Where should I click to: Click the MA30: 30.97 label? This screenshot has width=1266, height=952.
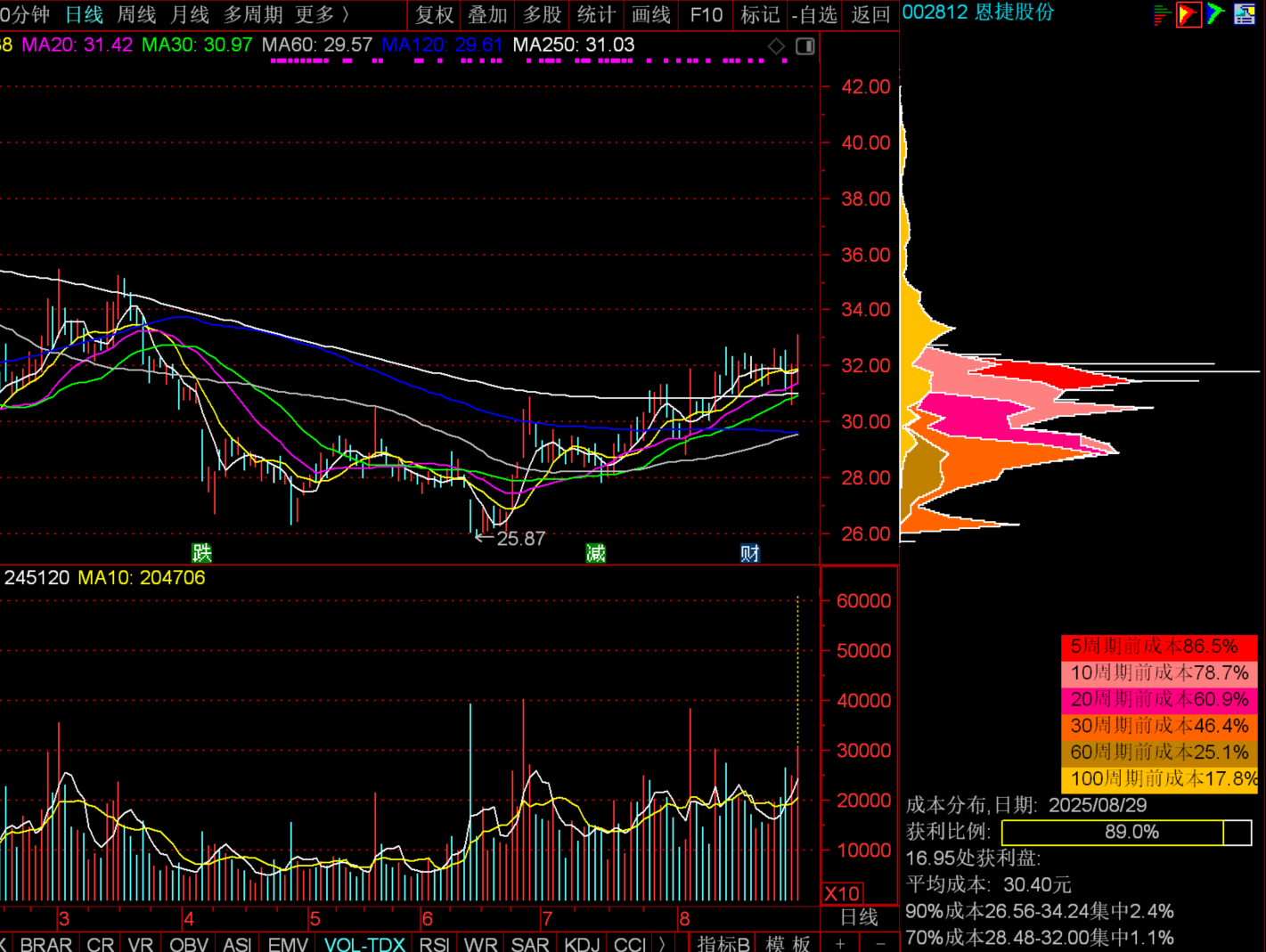197,45
